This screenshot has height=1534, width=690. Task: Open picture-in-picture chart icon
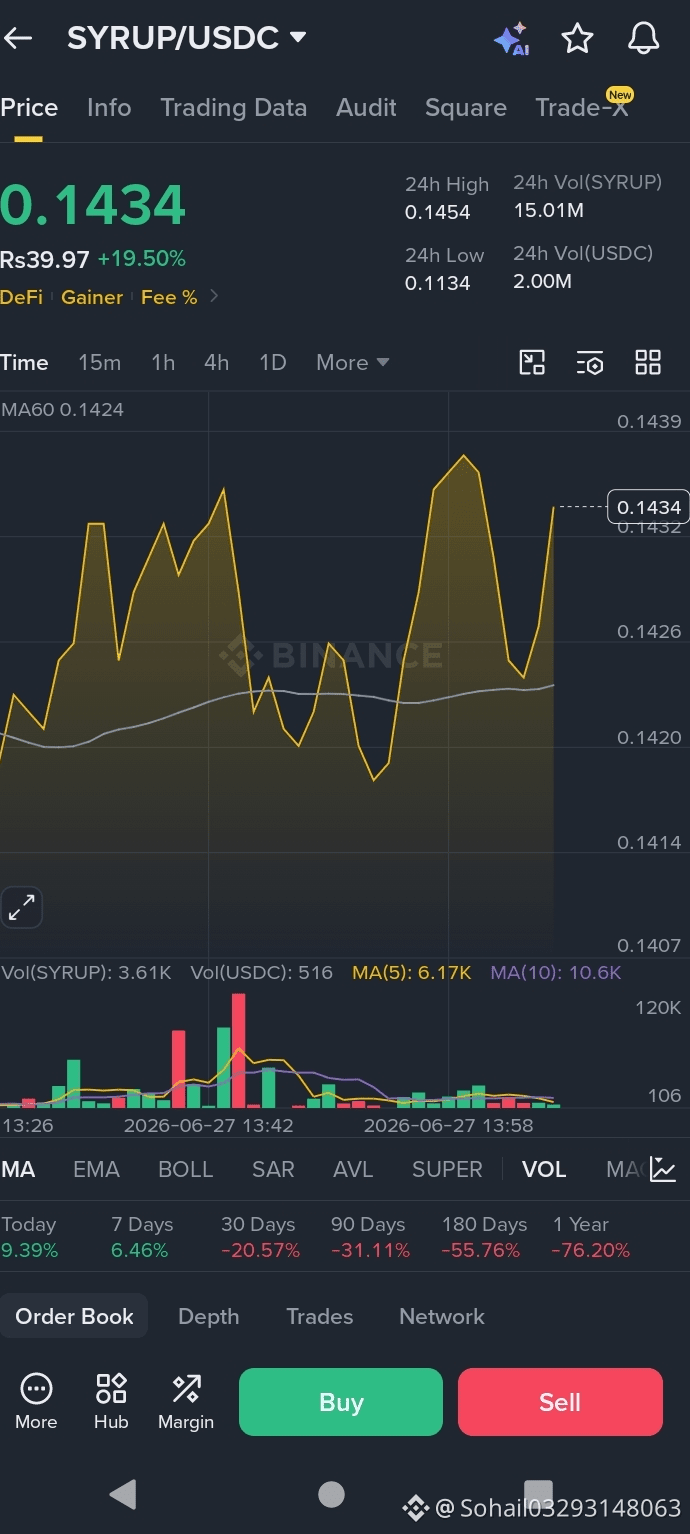[x=532, y=362]
